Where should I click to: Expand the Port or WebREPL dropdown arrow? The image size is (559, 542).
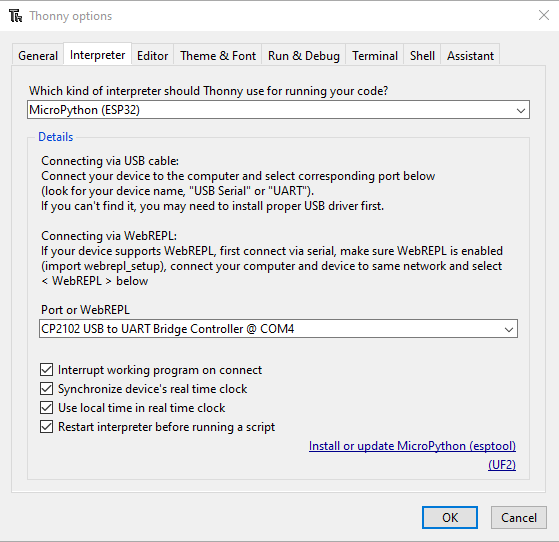[509, 329]
